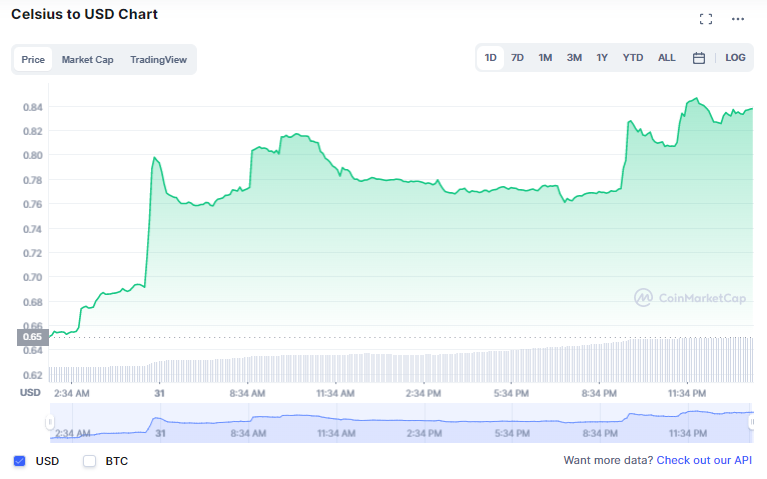Viewport: 767px width, 479px height.
Task: Switch to the Market Cap tab
Action: click(88, 60)
